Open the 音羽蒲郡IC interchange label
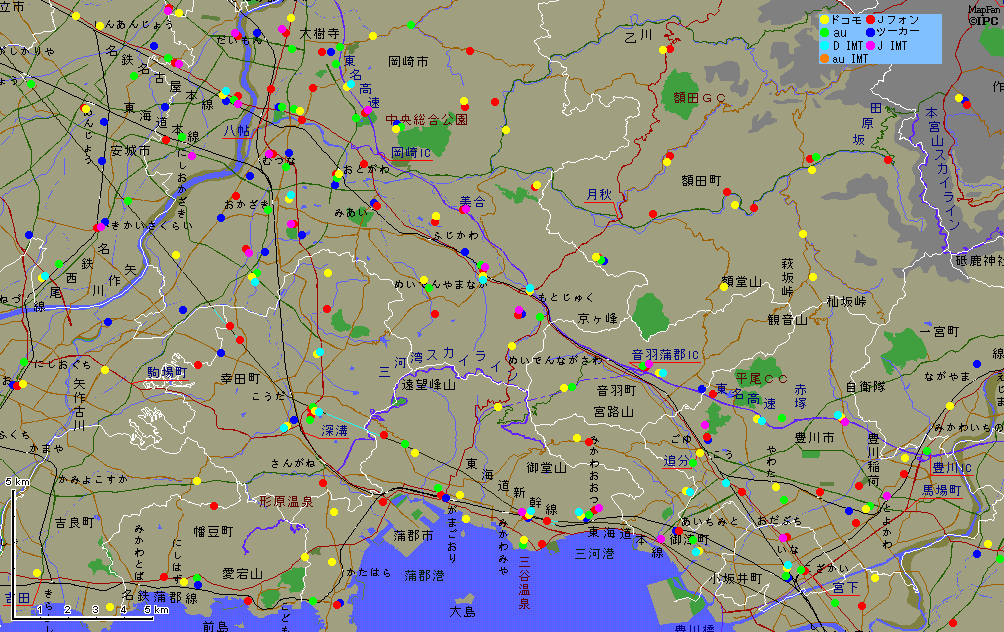The width and height of the screenshot is (1004, 632). [x=665, y=355]
